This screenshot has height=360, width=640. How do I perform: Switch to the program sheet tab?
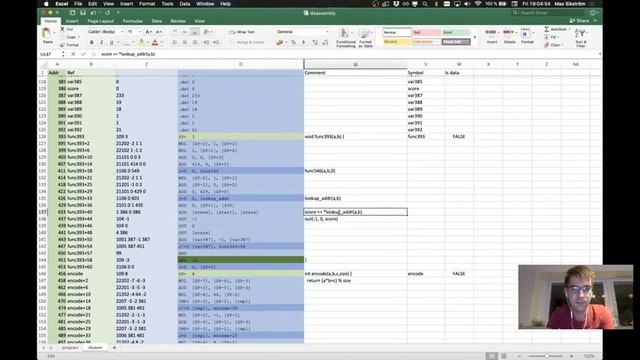click(70, 348)
